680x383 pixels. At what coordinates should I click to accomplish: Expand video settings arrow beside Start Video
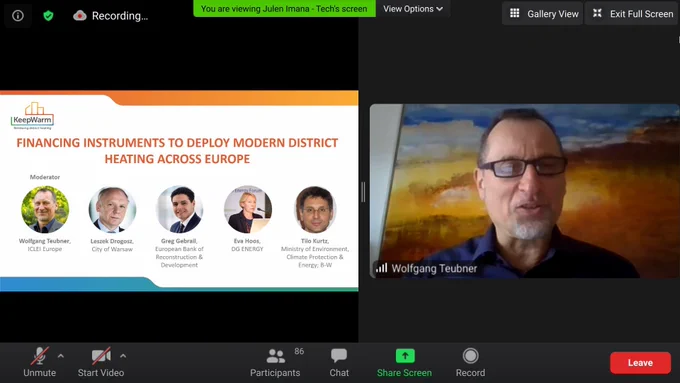click(x=123, y=356)
